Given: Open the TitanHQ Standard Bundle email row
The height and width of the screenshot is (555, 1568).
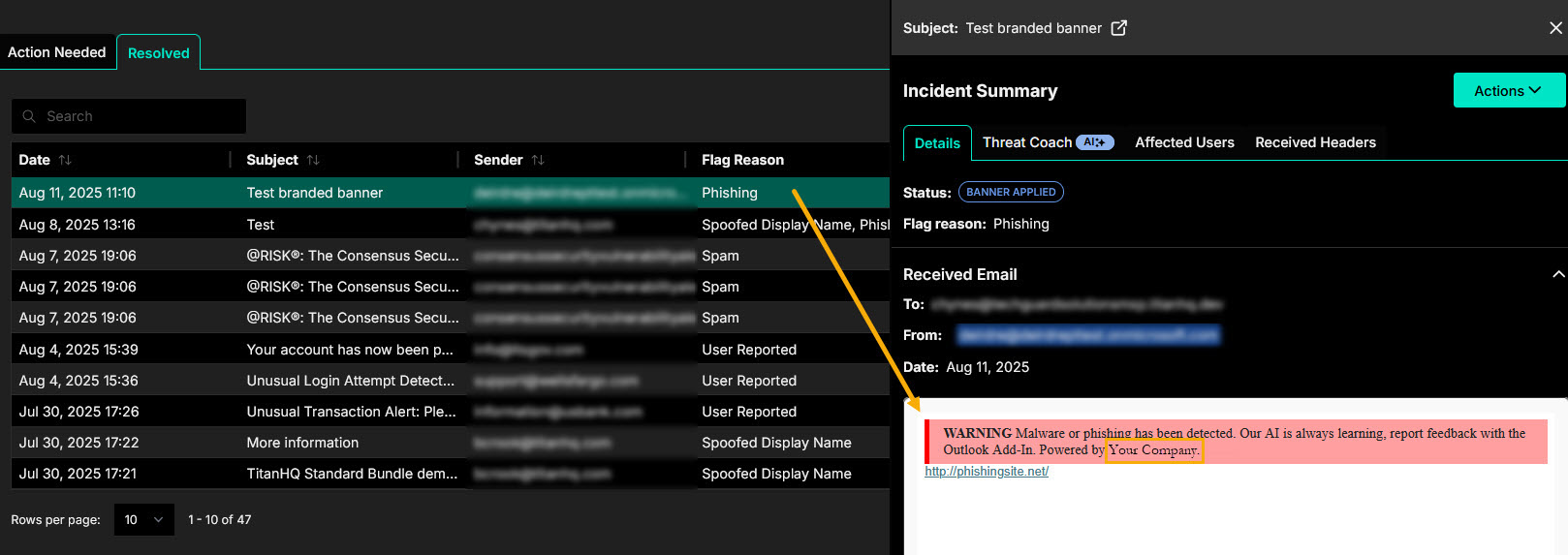Looking at the screenshot, I should point(351,474).
